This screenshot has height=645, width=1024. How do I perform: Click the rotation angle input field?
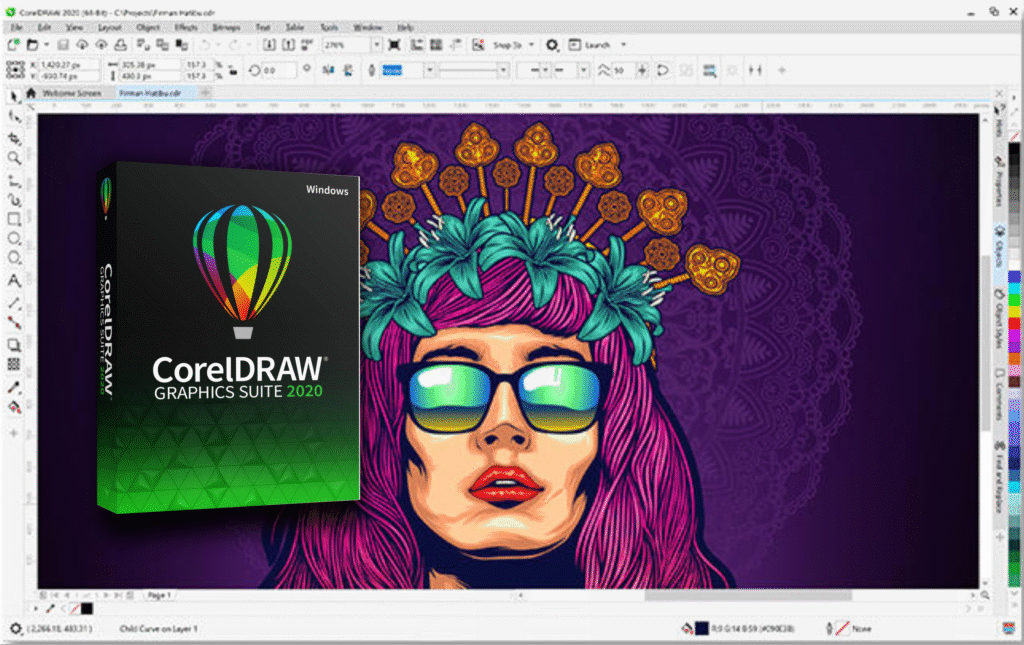click(x=279, y=70)
